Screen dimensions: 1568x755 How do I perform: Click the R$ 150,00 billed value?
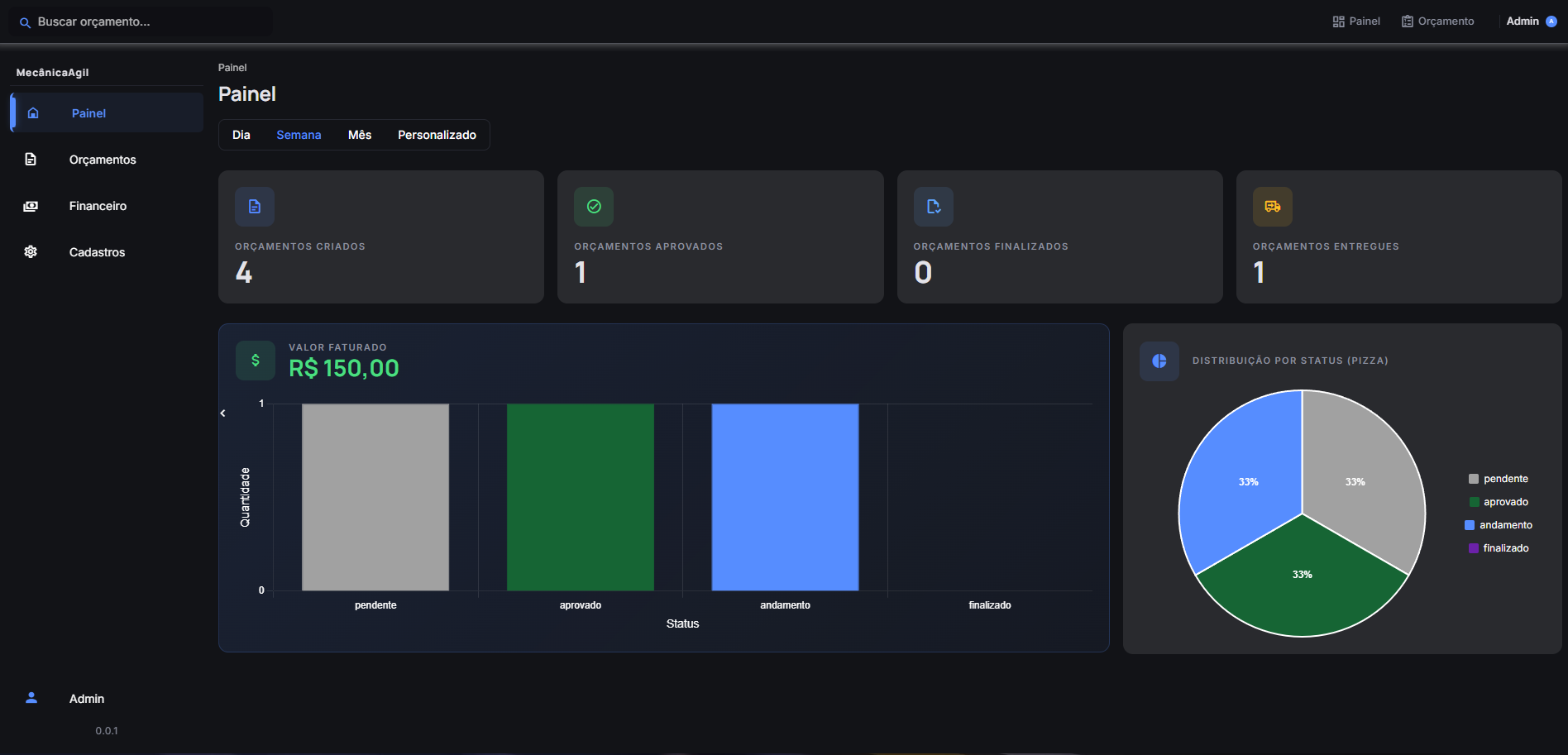tap(344, 368)
